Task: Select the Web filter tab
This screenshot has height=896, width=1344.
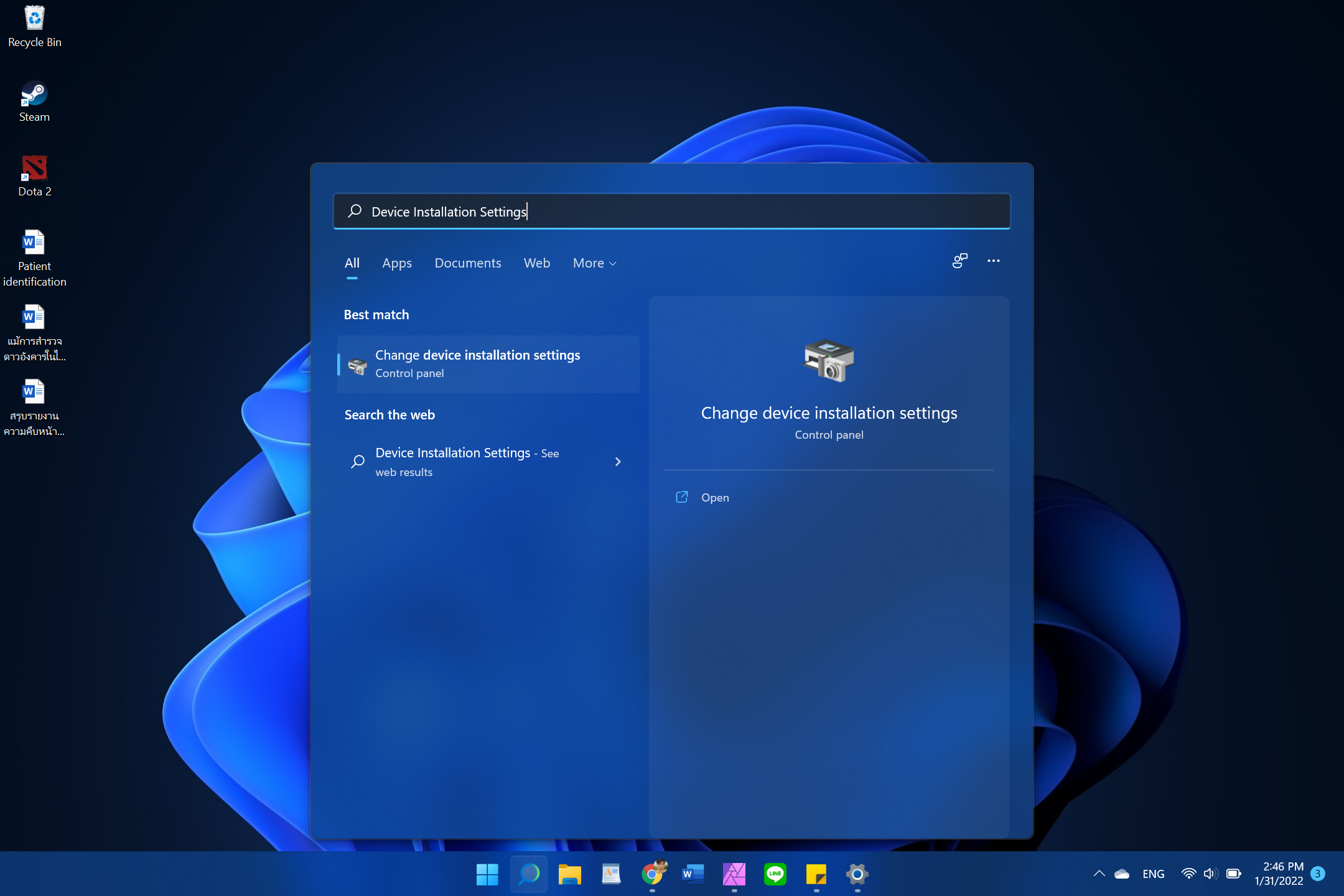Action: pos(536,263)
